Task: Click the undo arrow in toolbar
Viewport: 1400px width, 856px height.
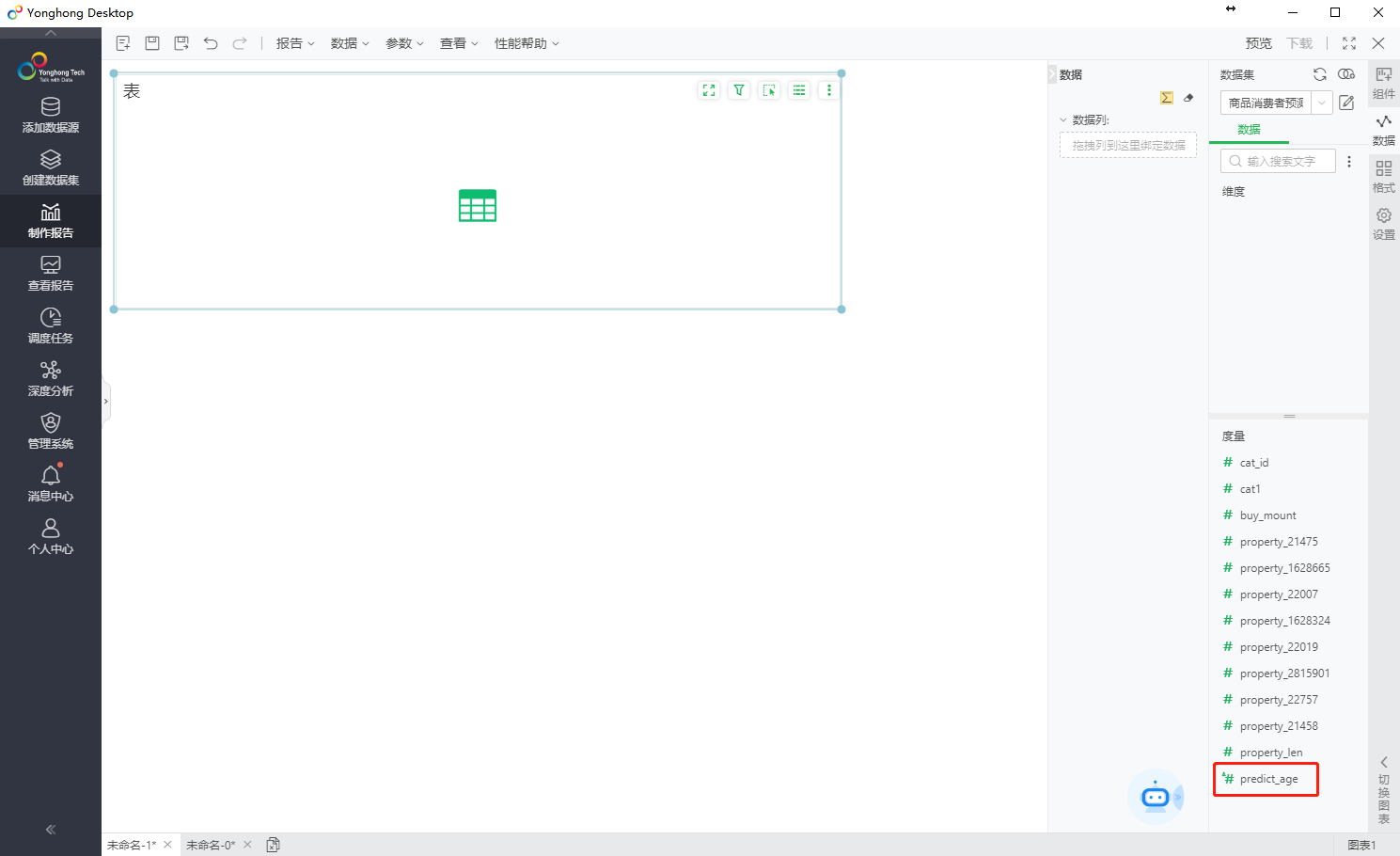Action: tap(211, 43)
